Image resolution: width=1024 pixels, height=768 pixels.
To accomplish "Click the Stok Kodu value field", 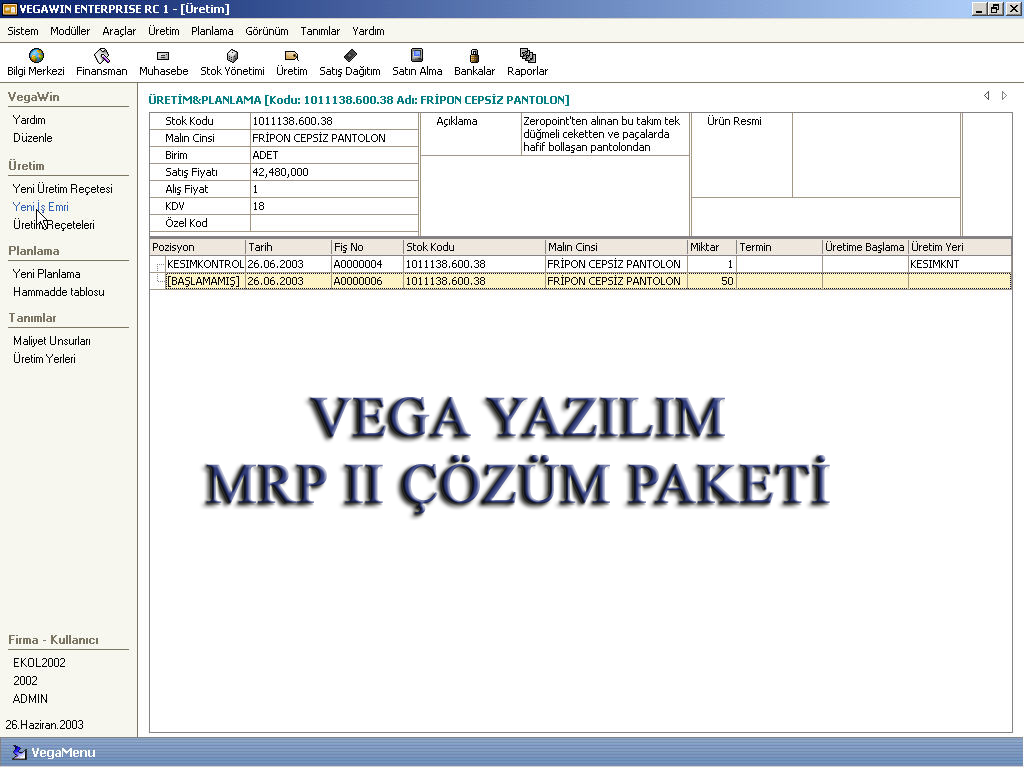I will (334, 121).
